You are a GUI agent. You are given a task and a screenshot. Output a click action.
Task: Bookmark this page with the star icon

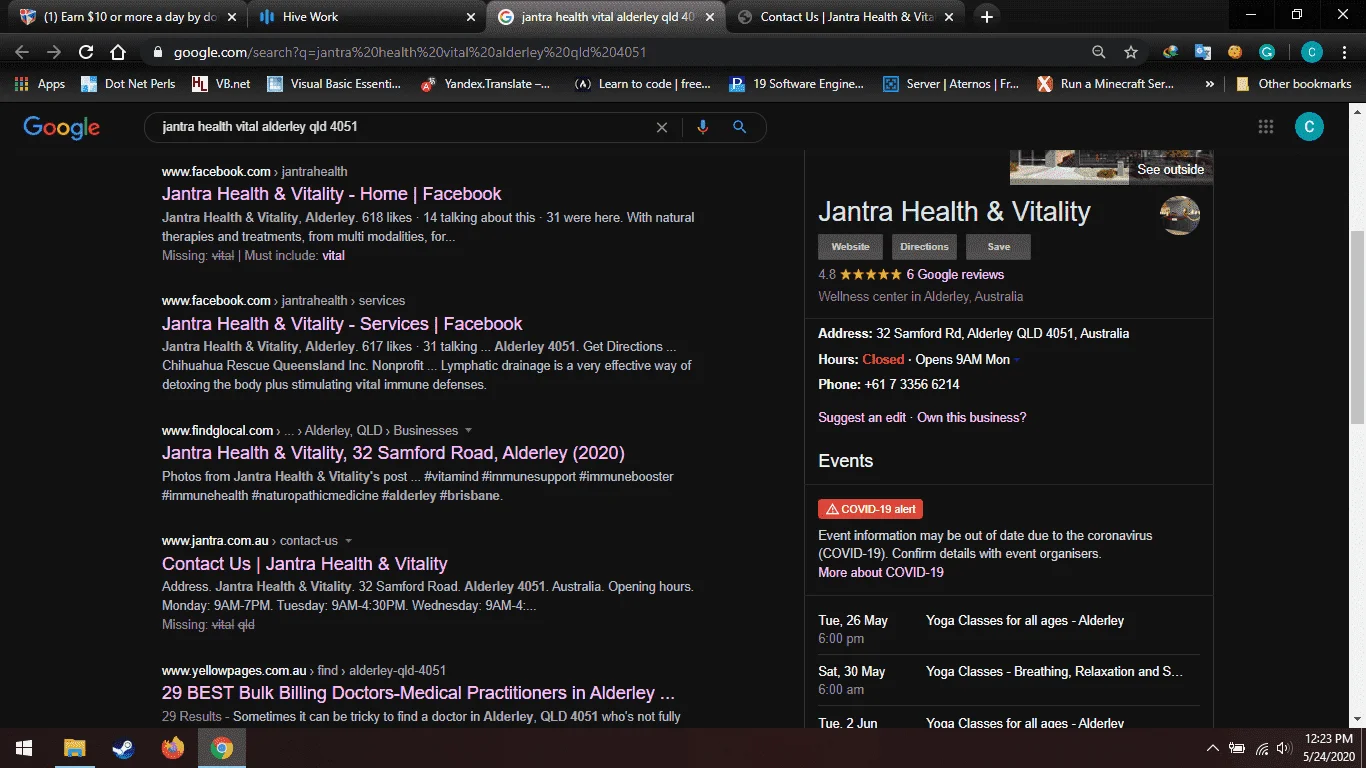1131,52
